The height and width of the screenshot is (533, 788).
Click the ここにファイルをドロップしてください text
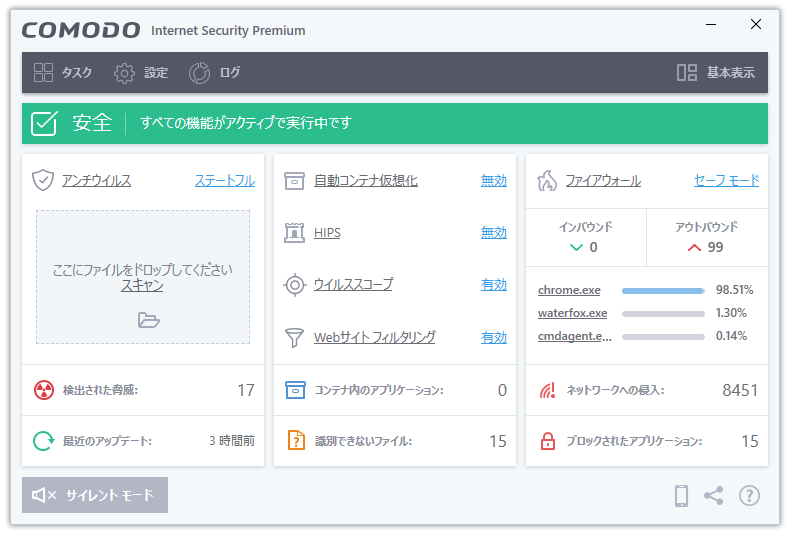142,270
